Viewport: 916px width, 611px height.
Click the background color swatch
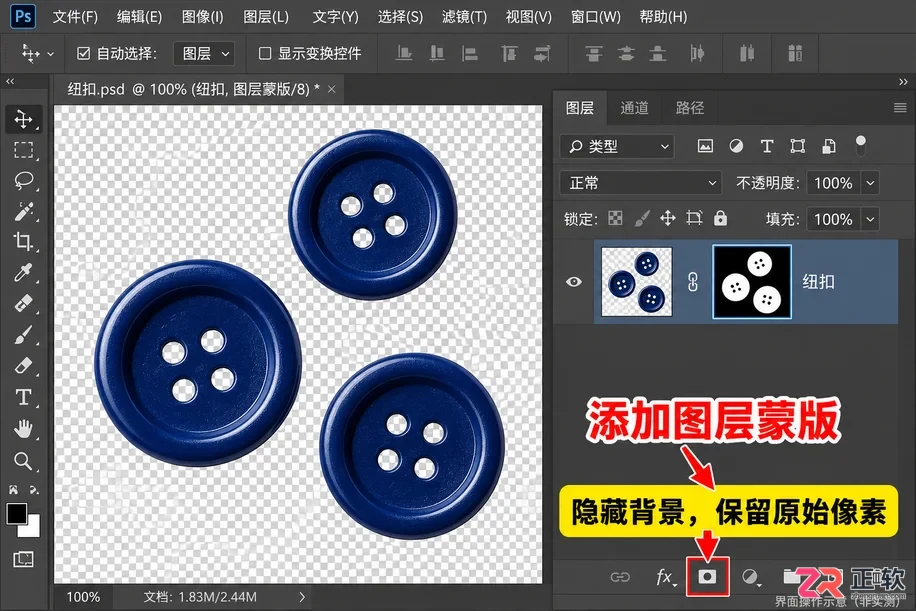(x=32, y=530)
